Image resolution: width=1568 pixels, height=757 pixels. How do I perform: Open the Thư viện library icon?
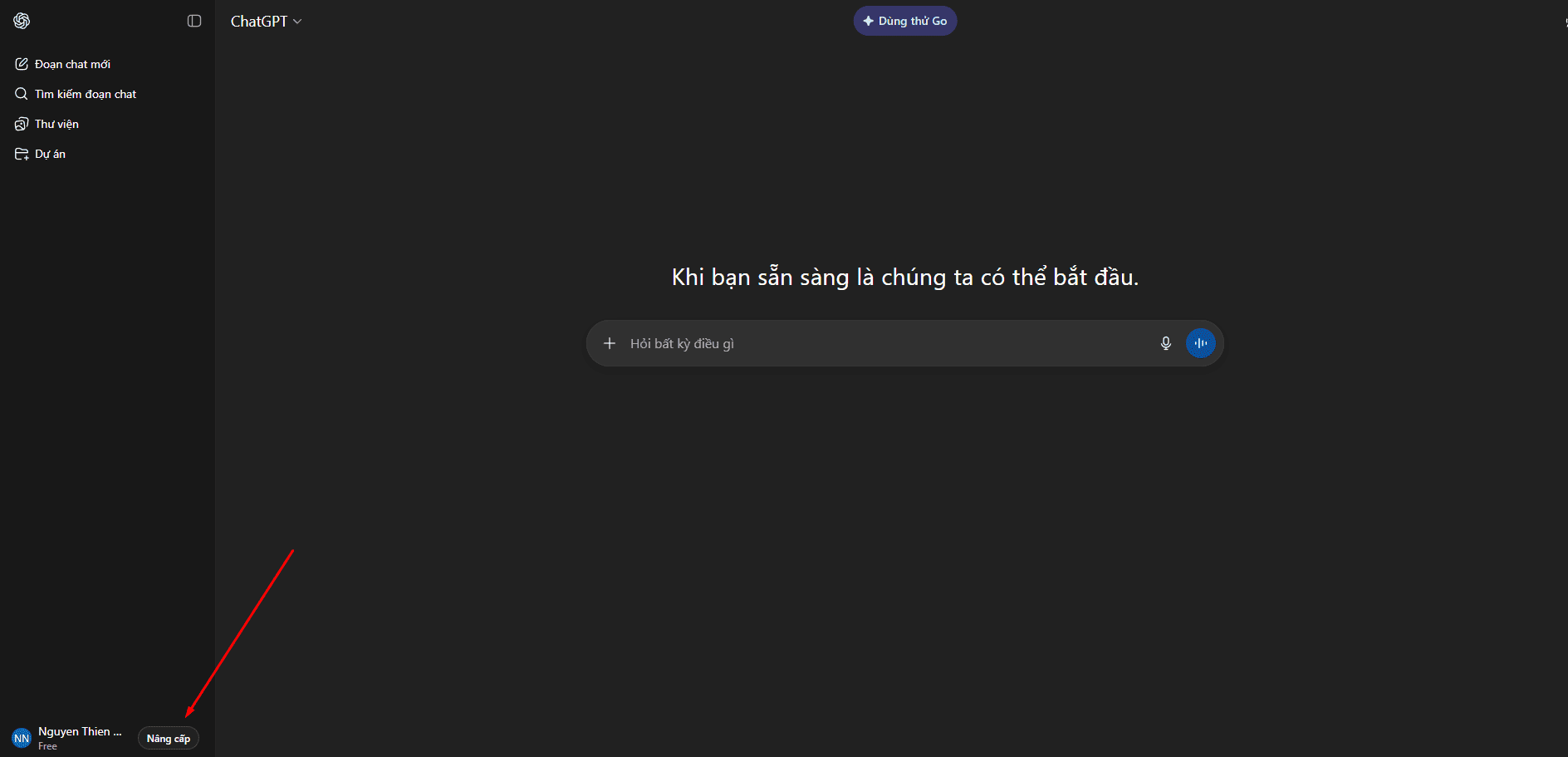point(22,123)
